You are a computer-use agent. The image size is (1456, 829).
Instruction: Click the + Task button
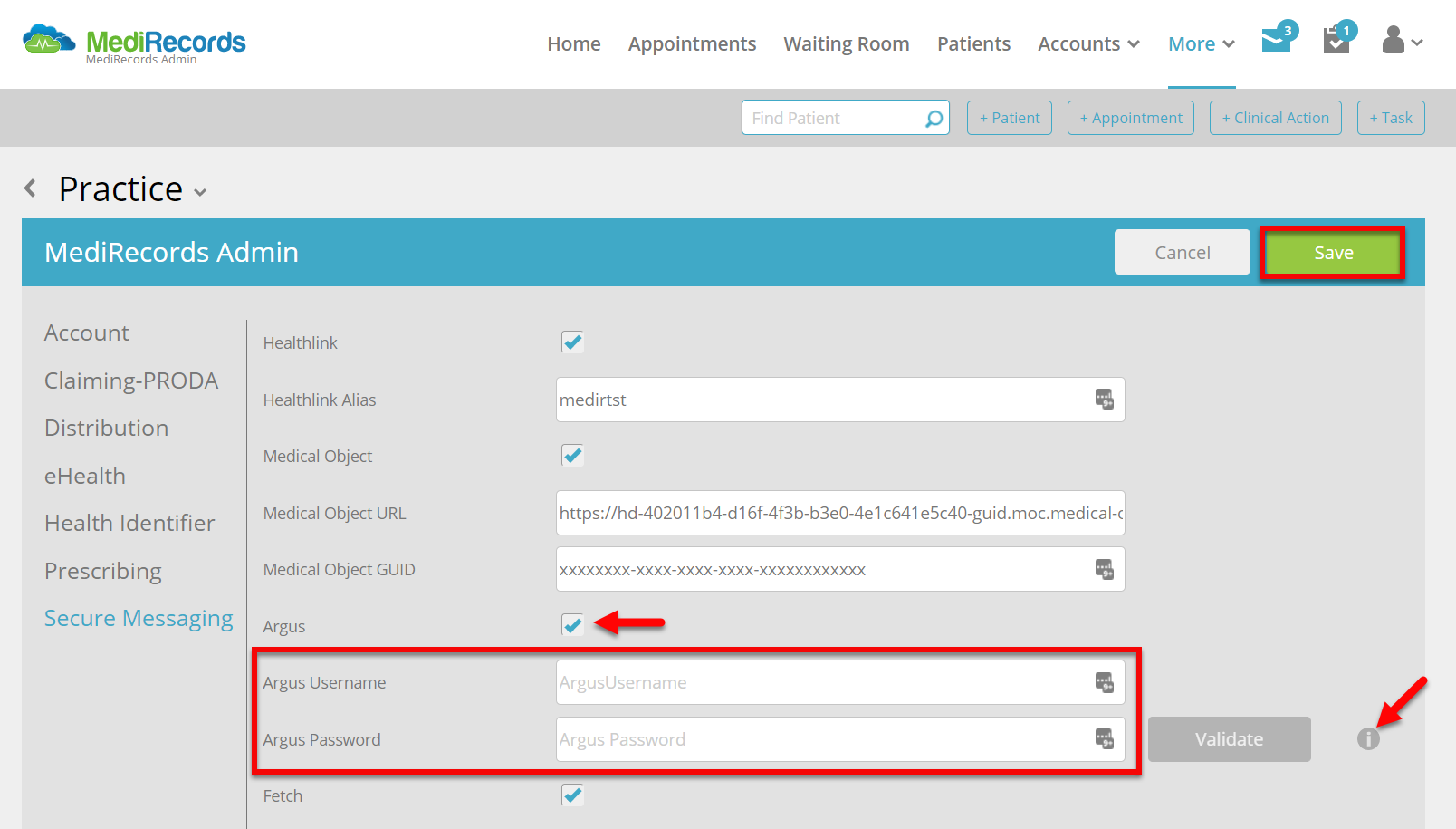coord(1391,118)
